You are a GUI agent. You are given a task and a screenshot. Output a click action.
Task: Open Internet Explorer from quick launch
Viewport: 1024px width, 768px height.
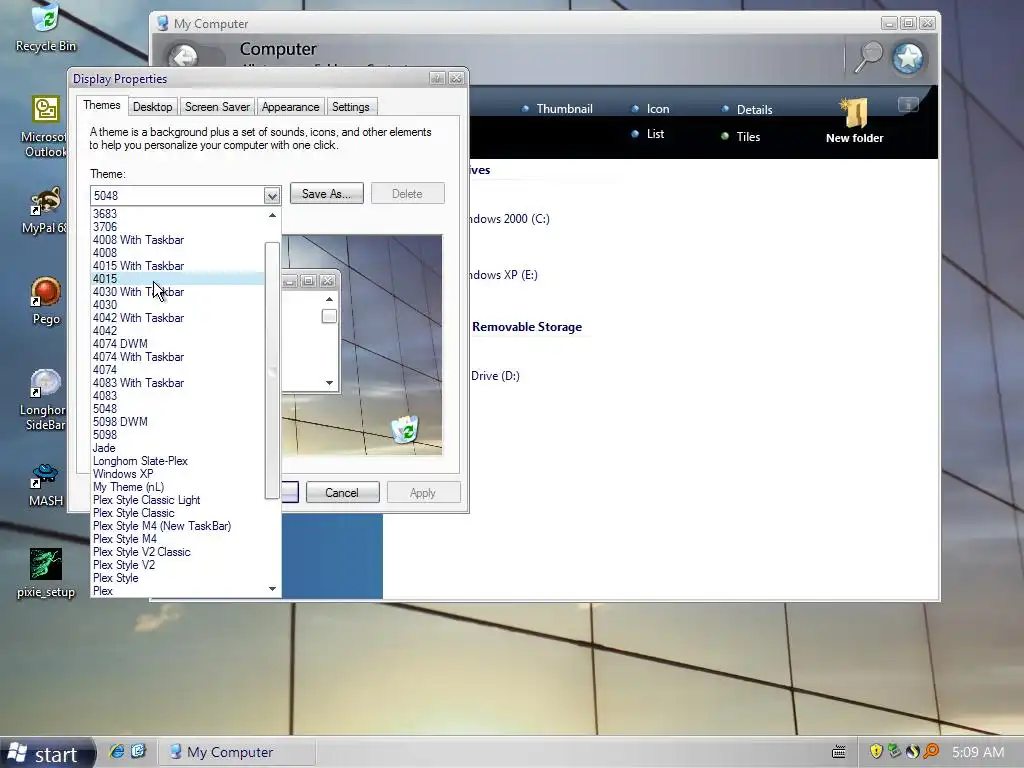pyautogui.click(x=117, y=751)
